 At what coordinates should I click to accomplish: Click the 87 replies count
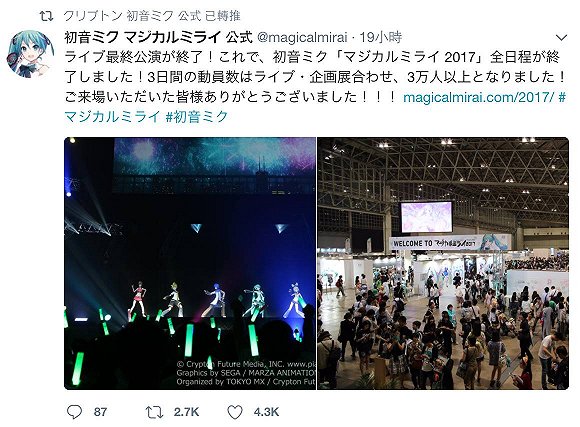point(100,412)
